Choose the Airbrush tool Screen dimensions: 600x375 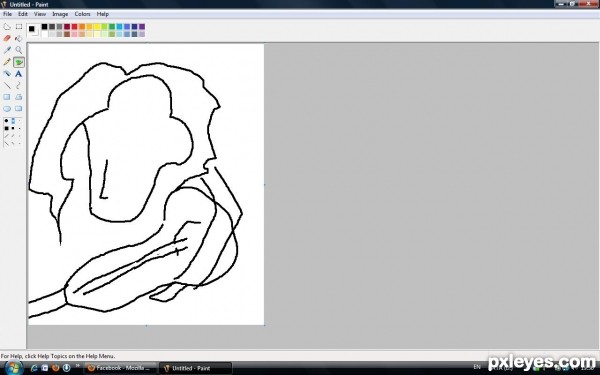coord(7,73)
